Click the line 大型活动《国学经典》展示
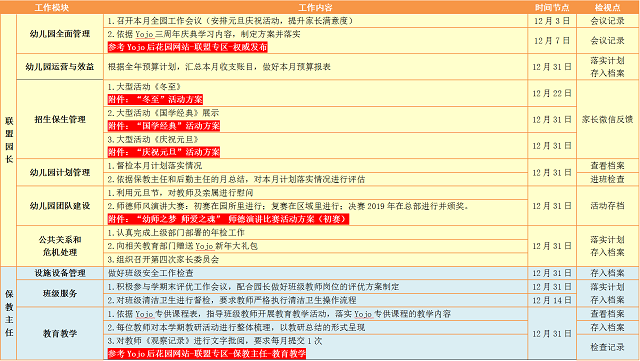The image size is (640, 361). click(163, 113)
